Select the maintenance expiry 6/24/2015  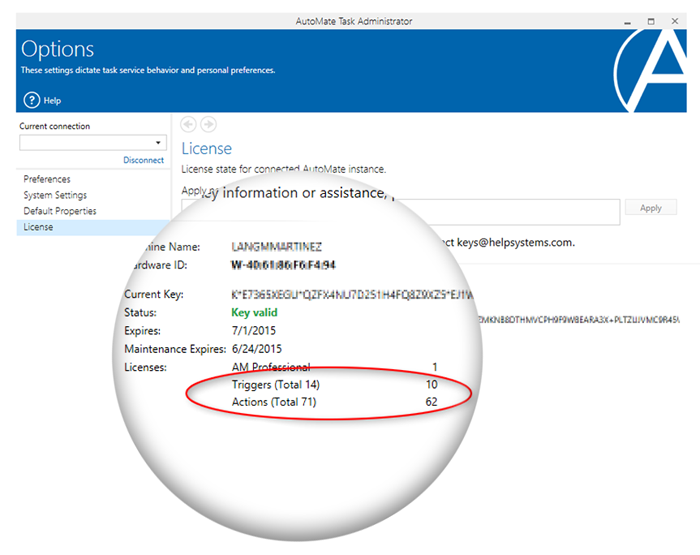tap(257, 349)
